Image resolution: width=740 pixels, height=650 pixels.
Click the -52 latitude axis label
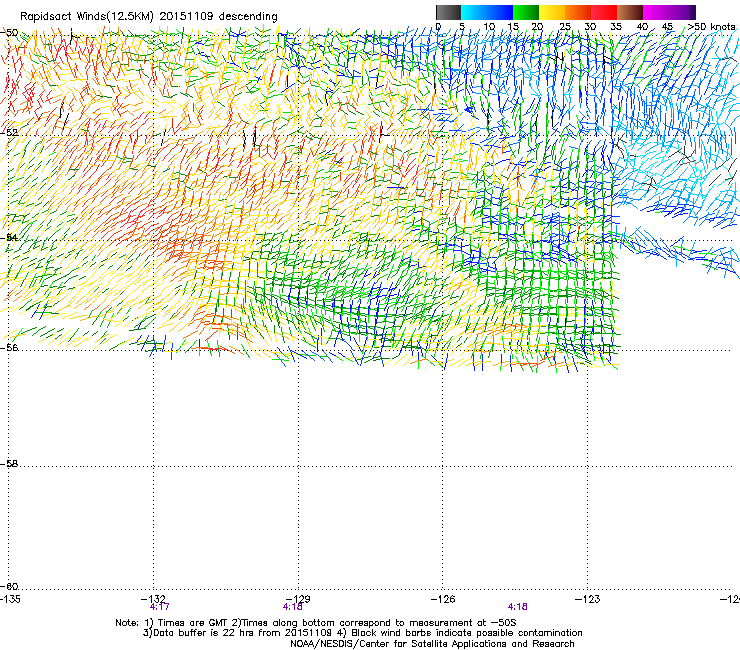pos(9,133)
